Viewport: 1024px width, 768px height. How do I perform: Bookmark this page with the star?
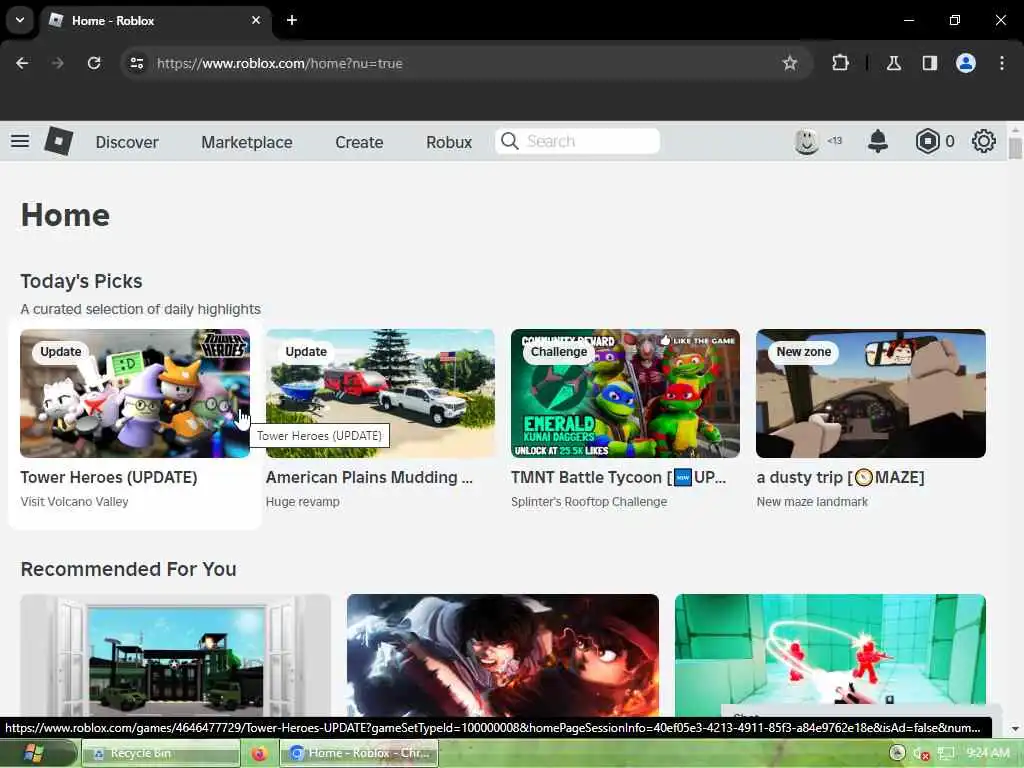(x=790, y=63)
